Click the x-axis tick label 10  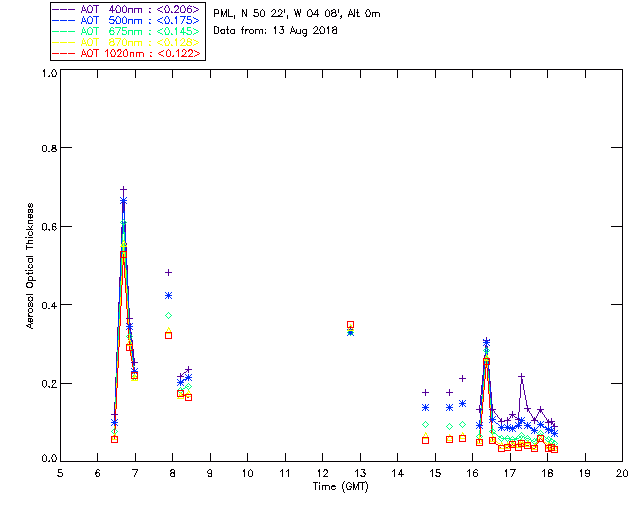(x=247, y=474)
